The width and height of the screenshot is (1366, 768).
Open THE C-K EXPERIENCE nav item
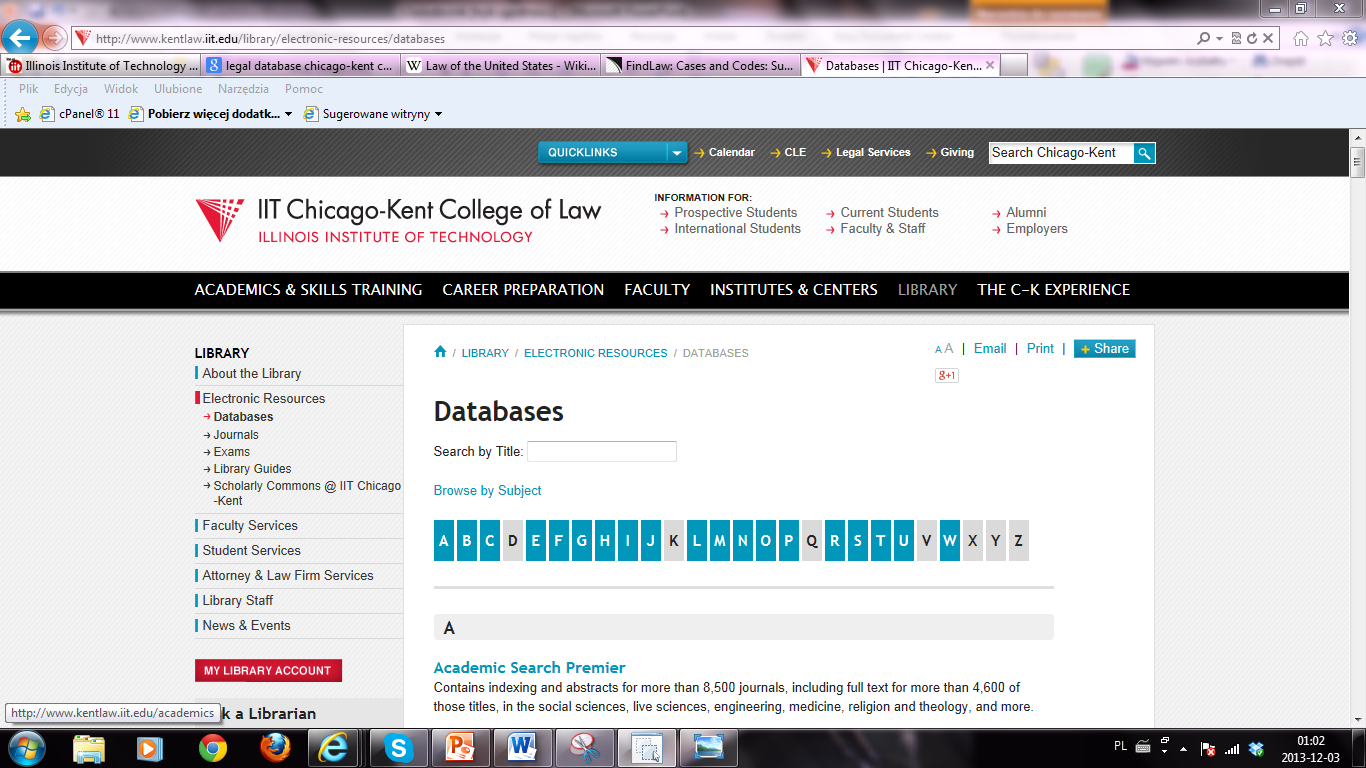[1054, 289]
